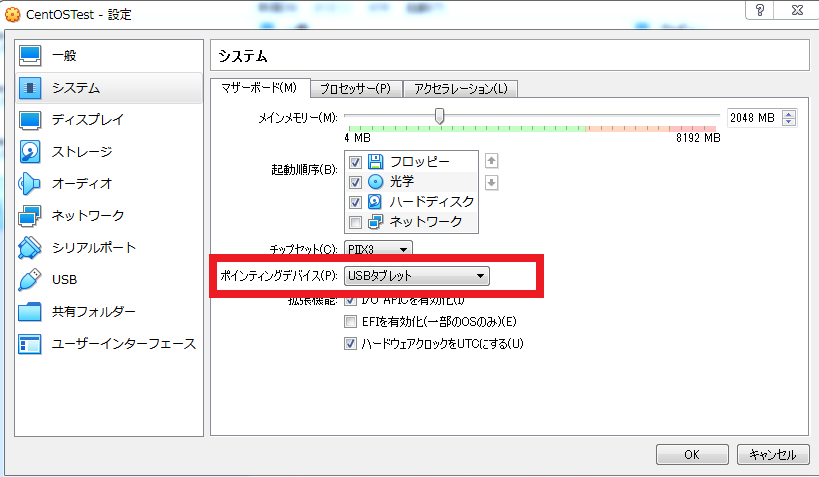The image size is (819, 477).
Task: Toggle フロッピー boot checkbox
Action: click(x=355, y=162)
